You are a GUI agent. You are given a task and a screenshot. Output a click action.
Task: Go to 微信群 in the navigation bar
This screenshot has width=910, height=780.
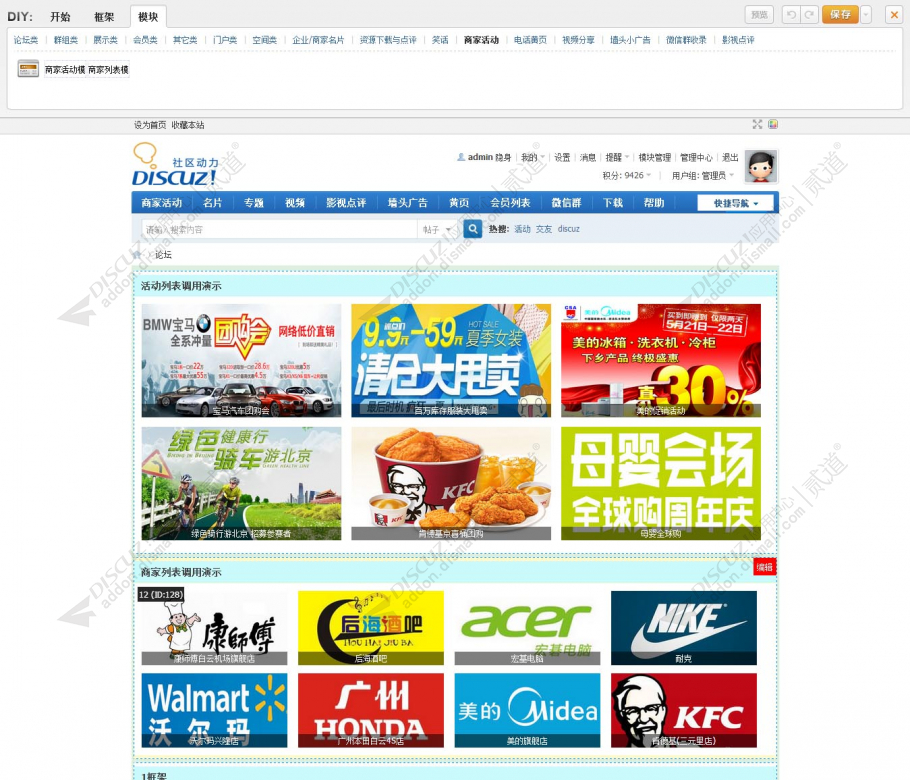coord(566,203)
